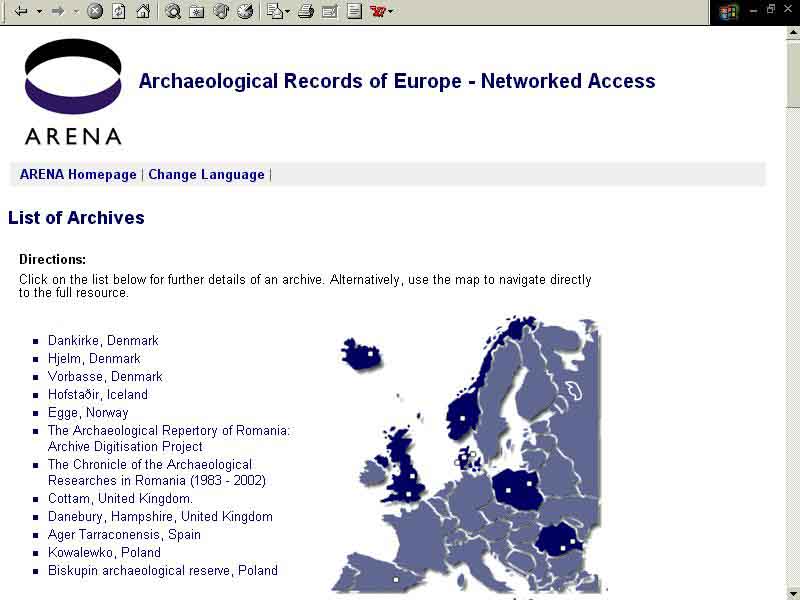Expand the red icon's dropdown arrow
Image resolution: width=800 pixels, height=600 pixels.
pyautogui.click(x=391, y=11)
